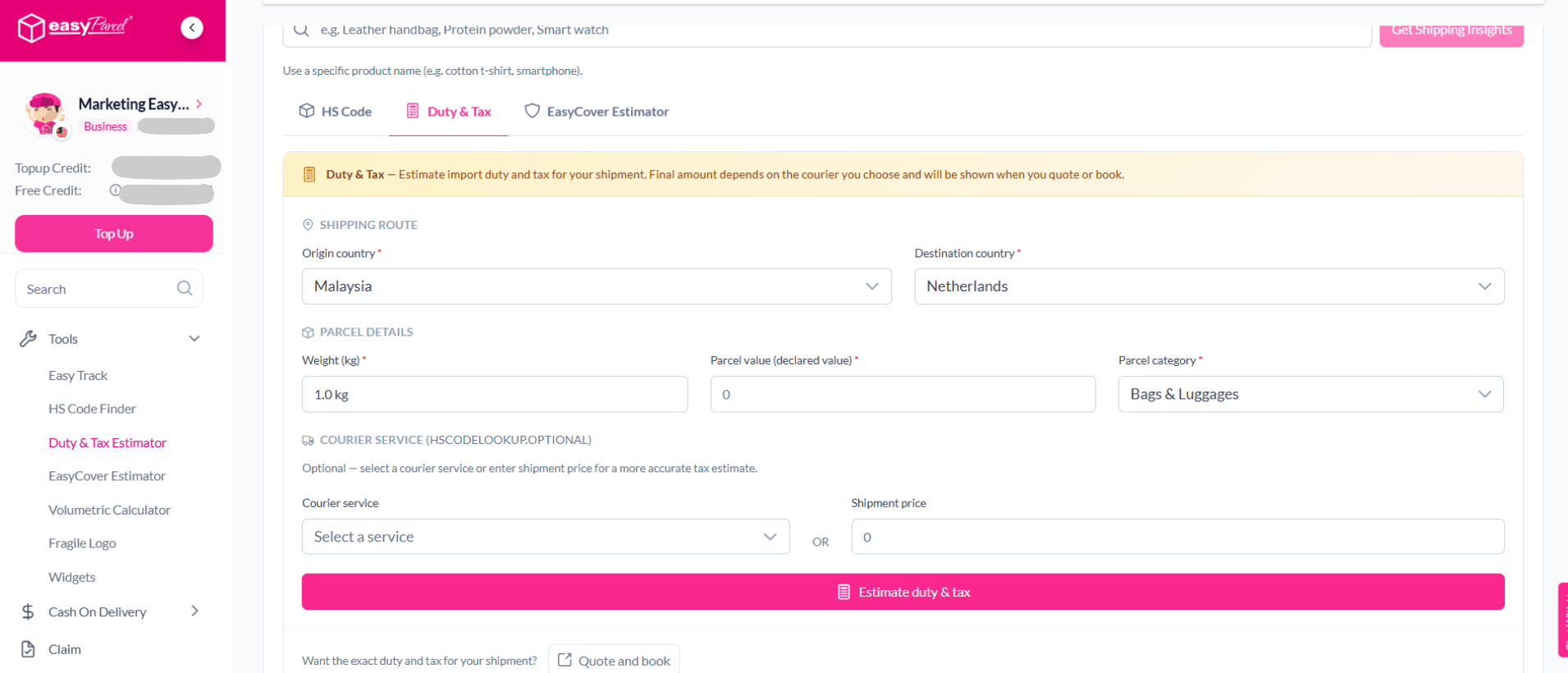
Task: Click the Free Credit info icon
Action: click(115, 190)
